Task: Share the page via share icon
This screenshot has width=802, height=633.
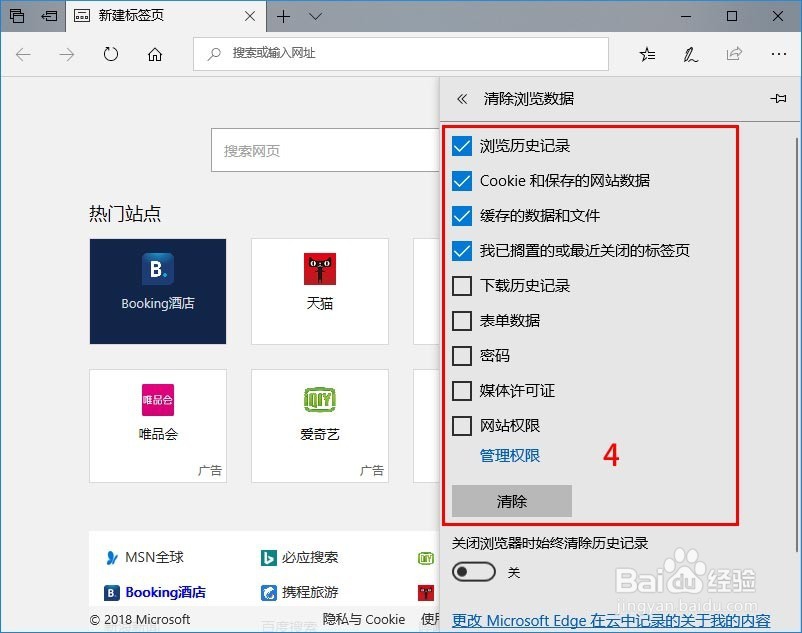Action: [734, 54]
